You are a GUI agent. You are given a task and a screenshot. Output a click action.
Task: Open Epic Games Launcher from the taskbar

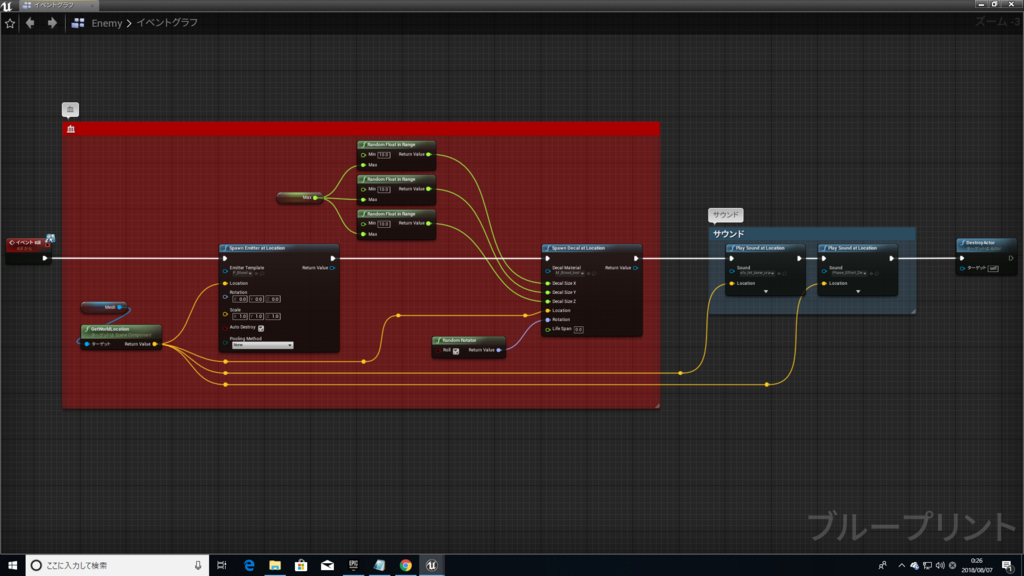(x=353, y=566)
